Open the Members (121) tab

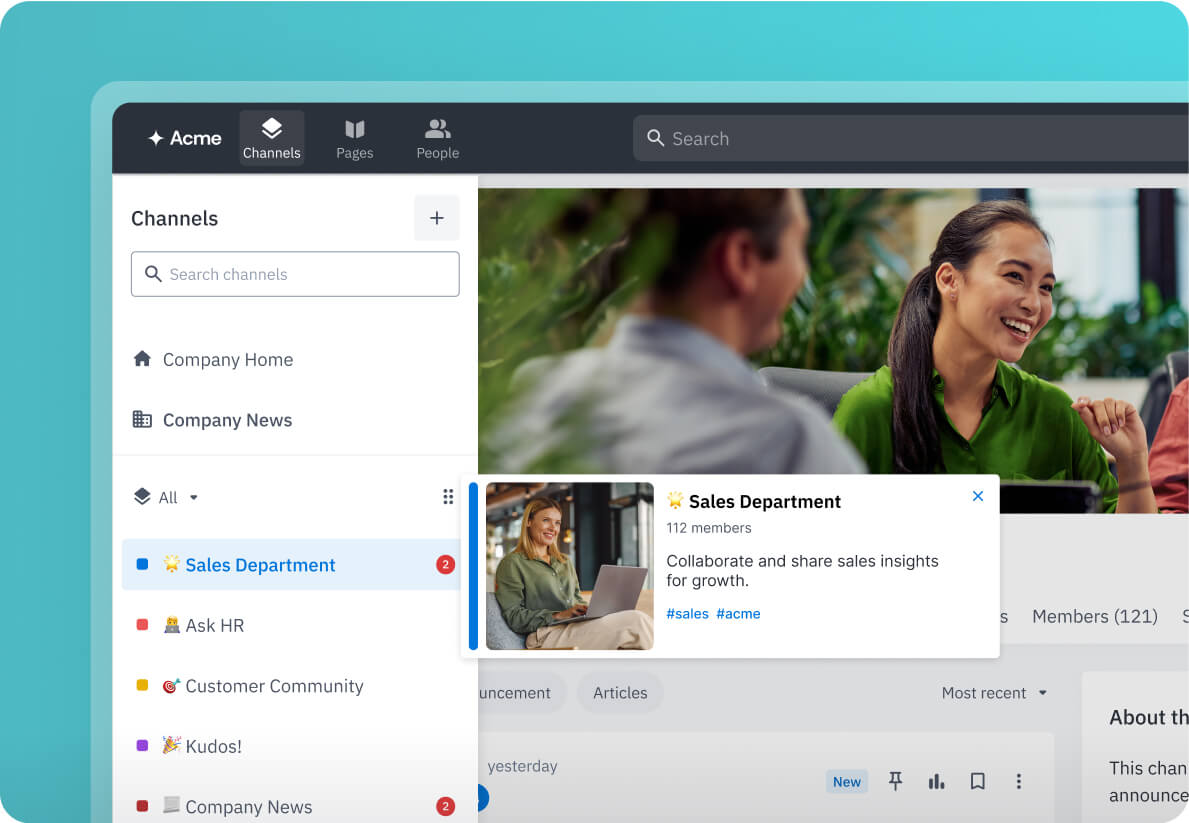(x=1094, y=616)
